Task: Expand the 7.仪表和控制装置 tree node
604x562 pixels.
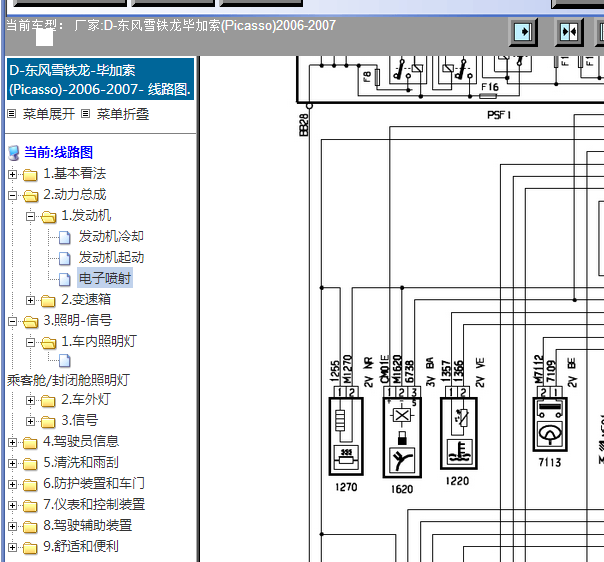Action: coord(12,505)
